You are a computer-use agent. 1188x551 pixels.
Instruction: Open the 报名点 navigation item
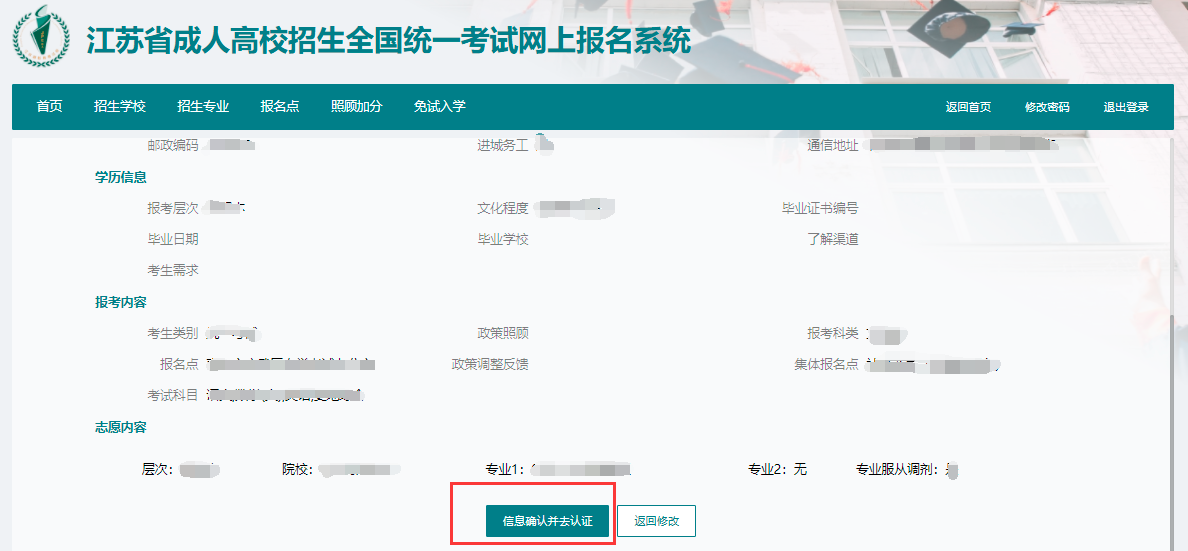(x=280, y=107)
